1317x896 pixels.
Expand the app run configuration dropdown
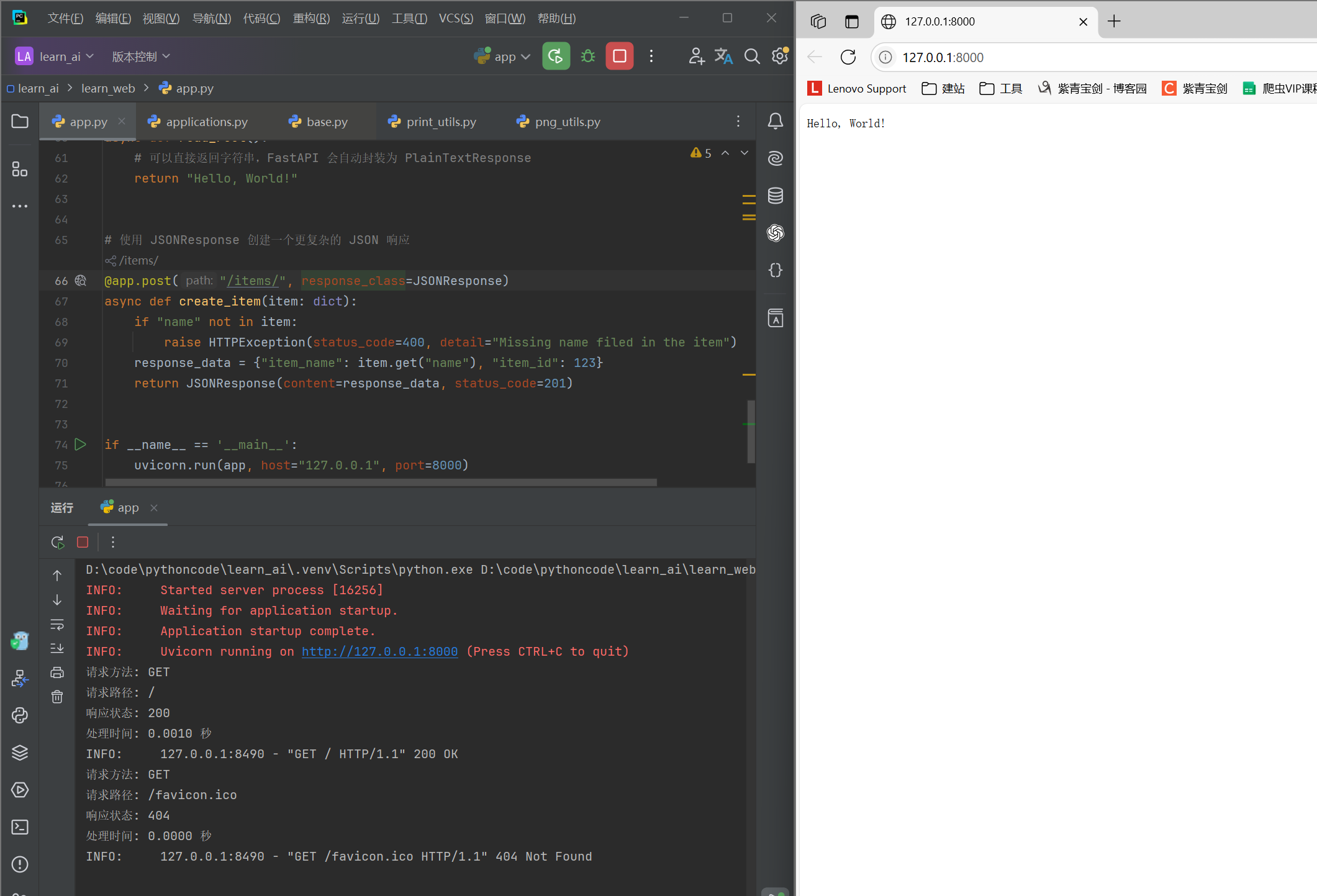pyautogui.click(x=503, y=57)
